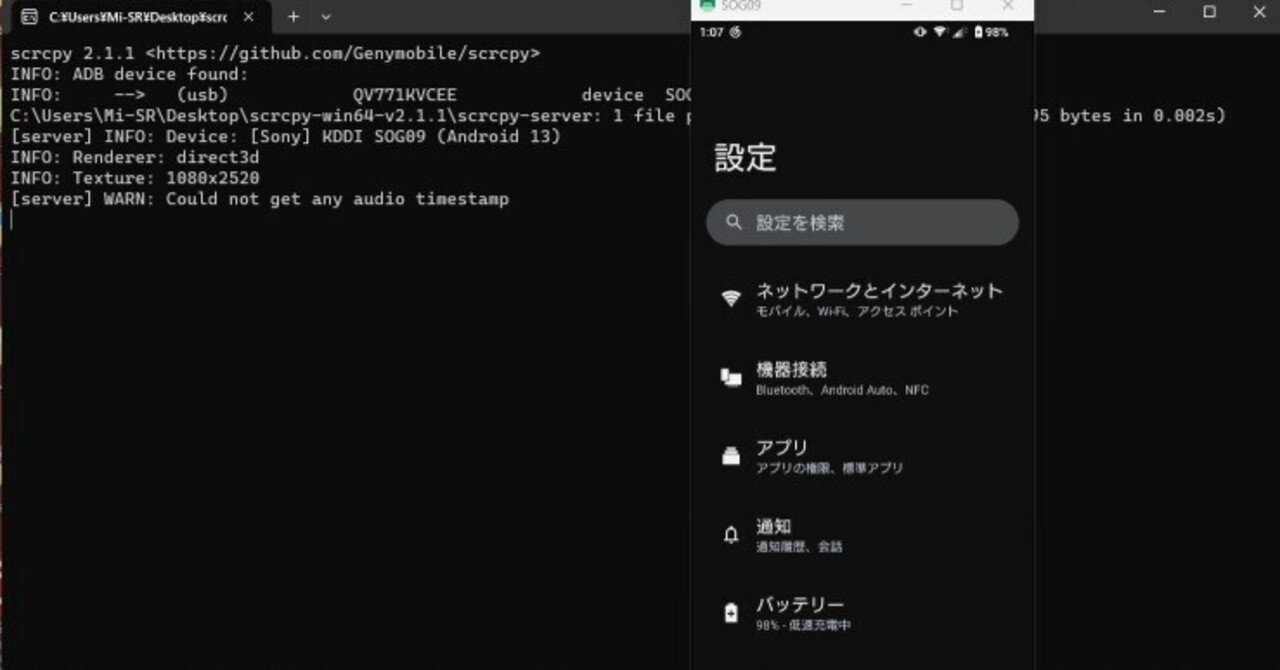Maximize the SOG09 scrcpy window
Image resolution: width=1280 pixels, height=670 pixels.
[957, 5]
